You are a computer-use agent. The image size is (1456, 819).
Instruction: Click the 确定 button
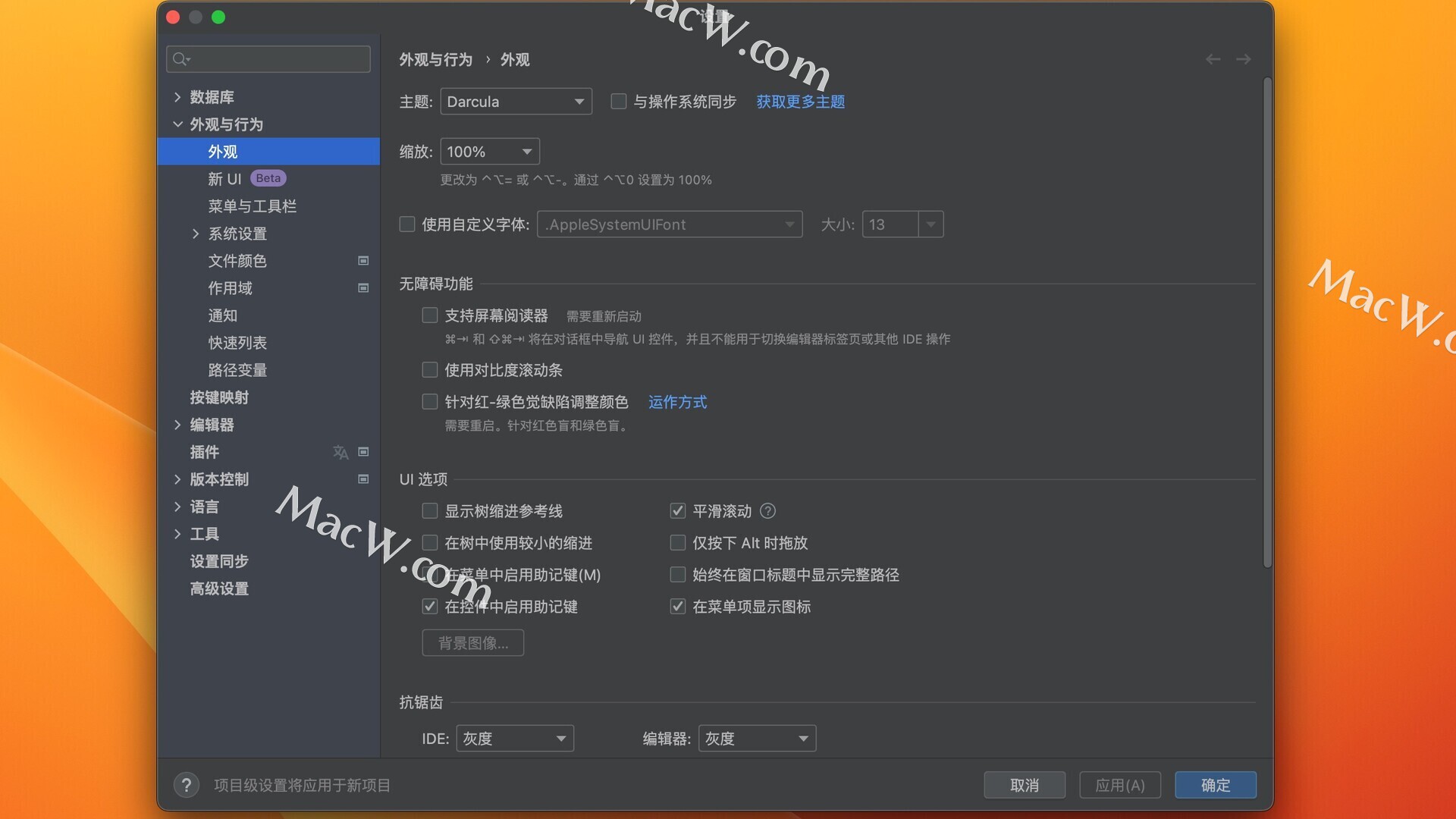(1216, 785)
